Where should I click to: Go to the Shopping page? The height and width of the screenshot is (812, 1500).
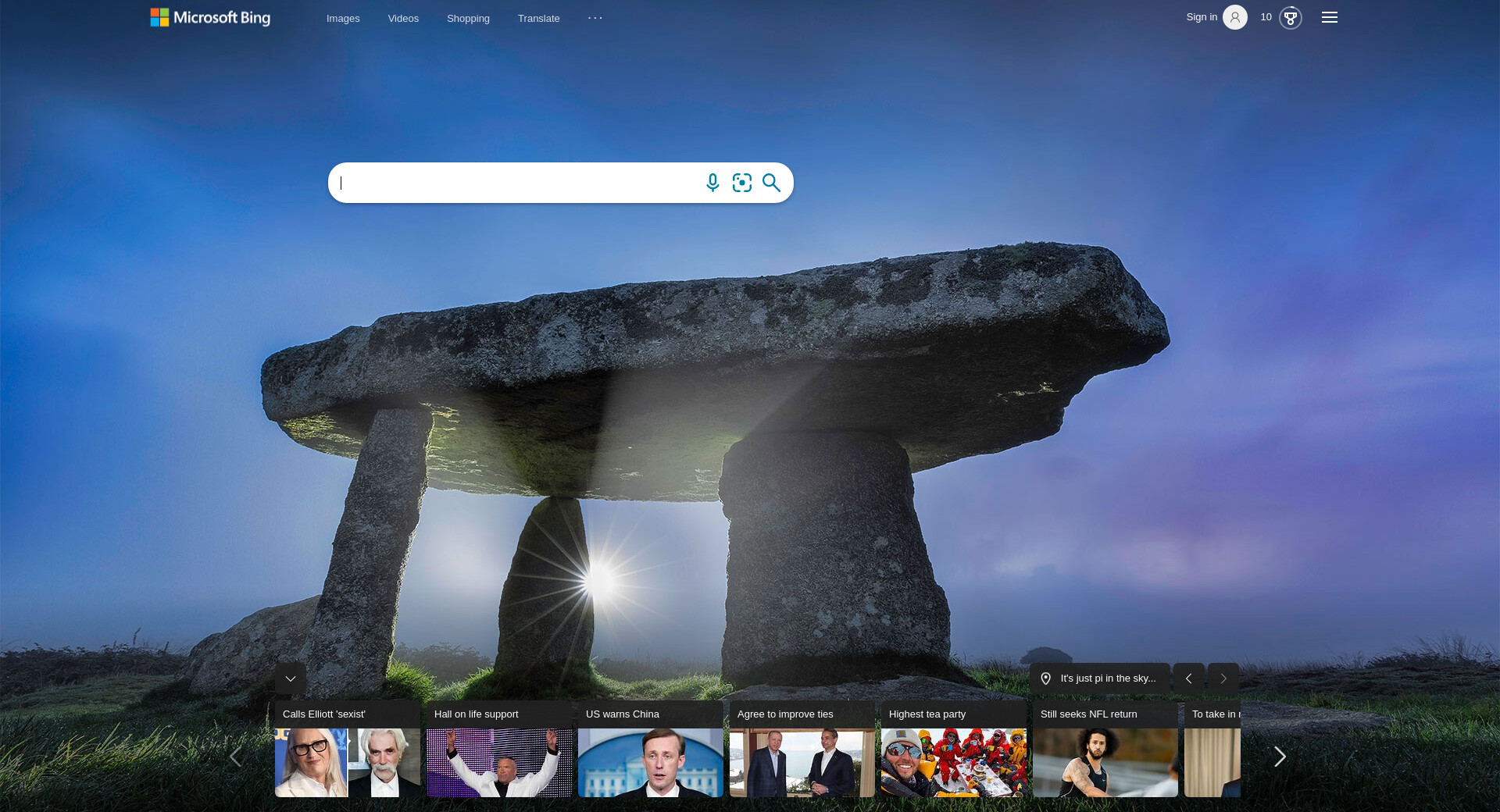point(468,18)
